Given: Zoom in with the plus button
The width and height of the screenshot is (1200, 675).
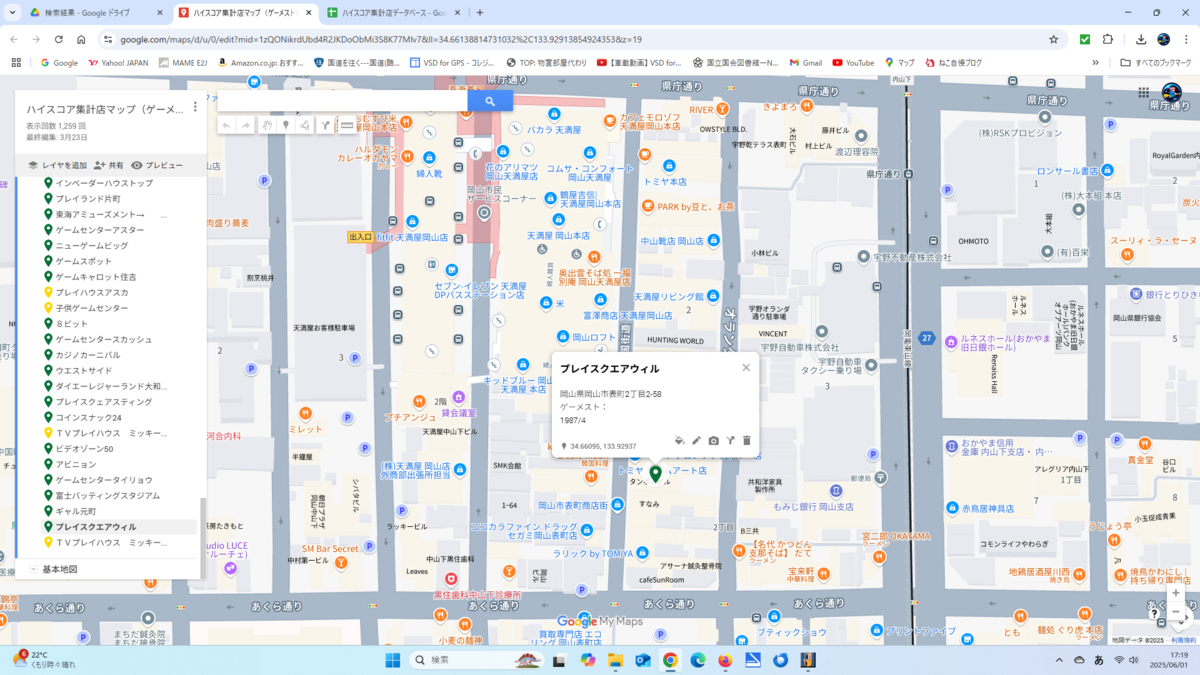Looking at the screenshot, I should point(1176,593).
